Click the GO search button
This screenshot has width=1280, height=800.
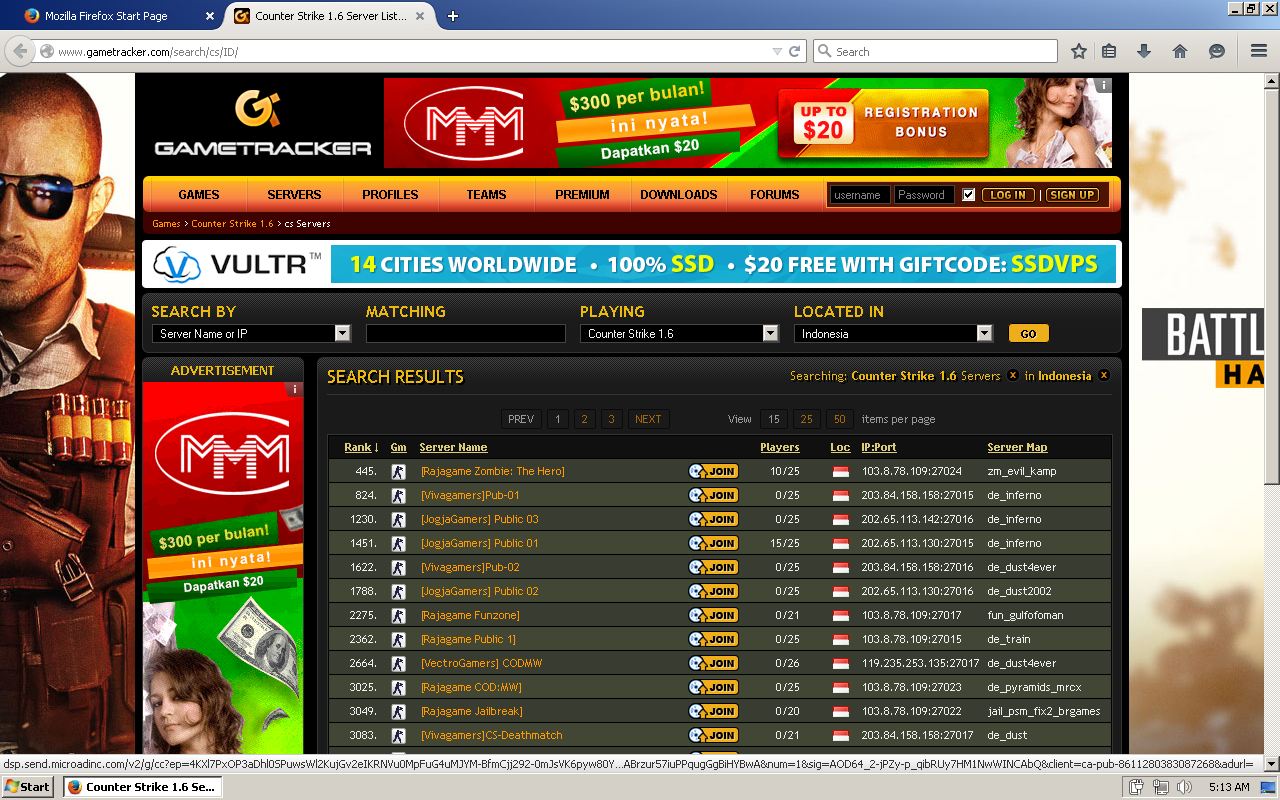click(1029, 333)
